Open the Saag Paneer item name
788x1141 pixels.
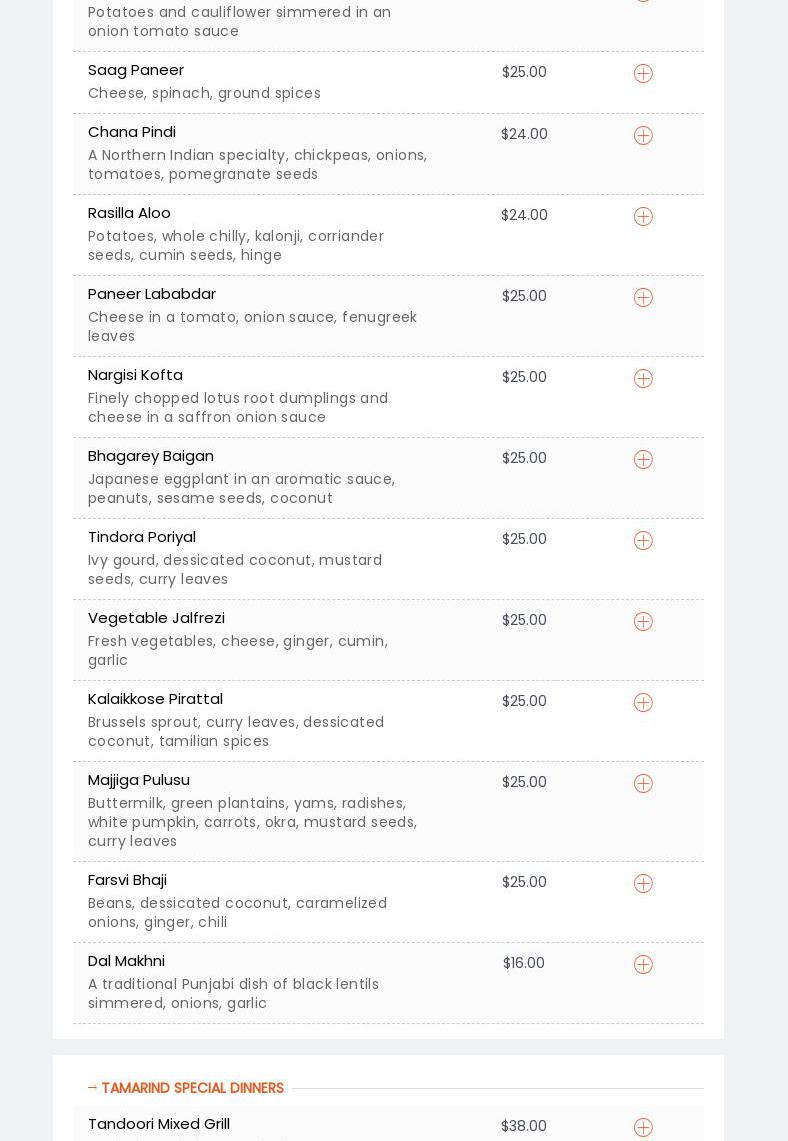pyautogui.click(x=136, y=70)
